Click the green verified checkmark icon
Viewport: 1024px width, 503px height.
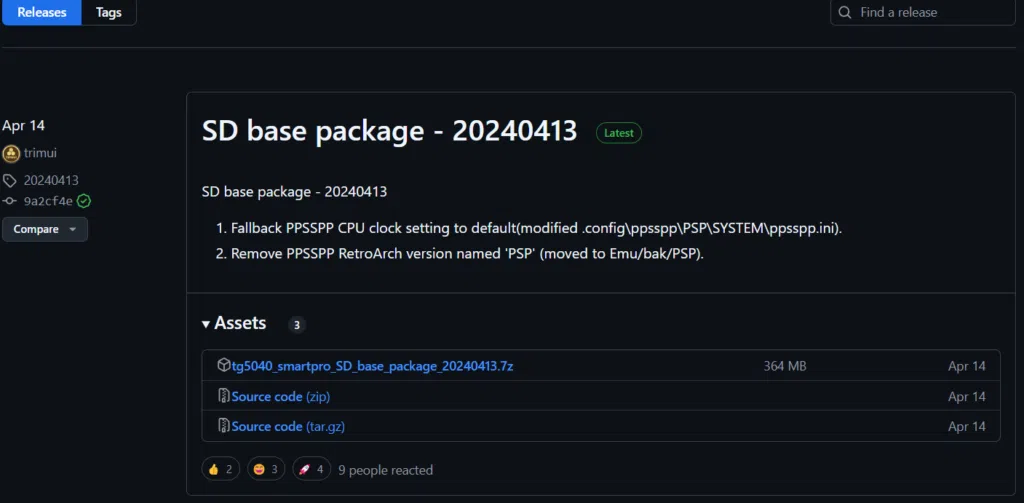click(x=84, y=201)
